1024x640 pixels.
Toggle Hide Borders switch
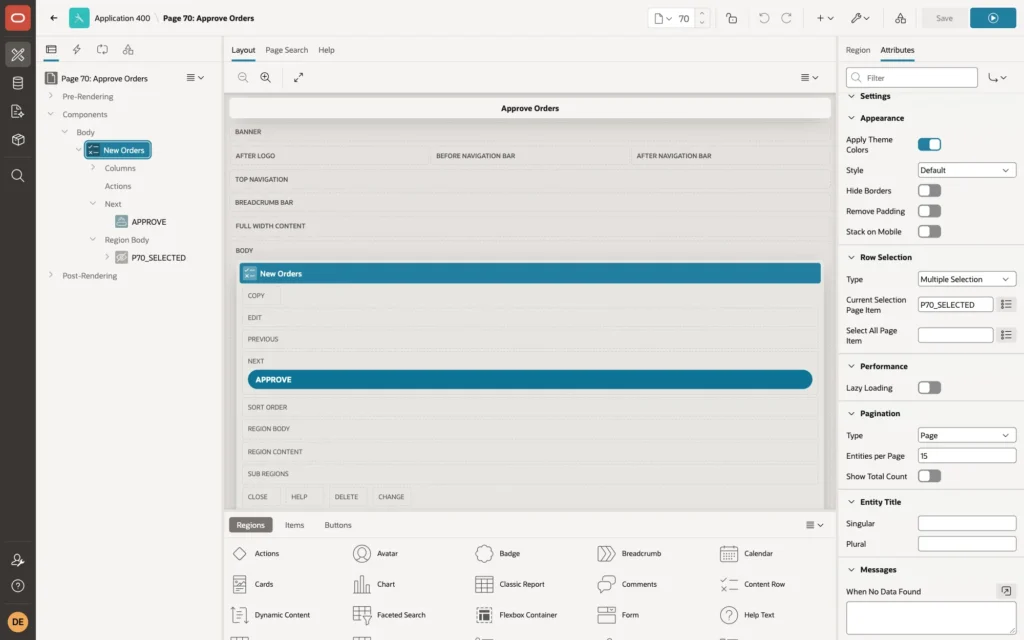click(929, 191)
